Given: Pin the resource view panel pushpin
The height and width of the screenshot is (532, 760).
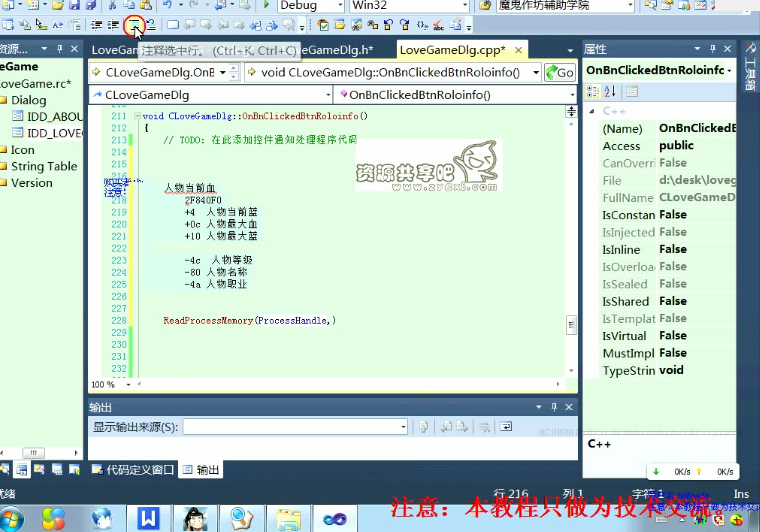Looking at the screenshot, I should coord(60,48).
